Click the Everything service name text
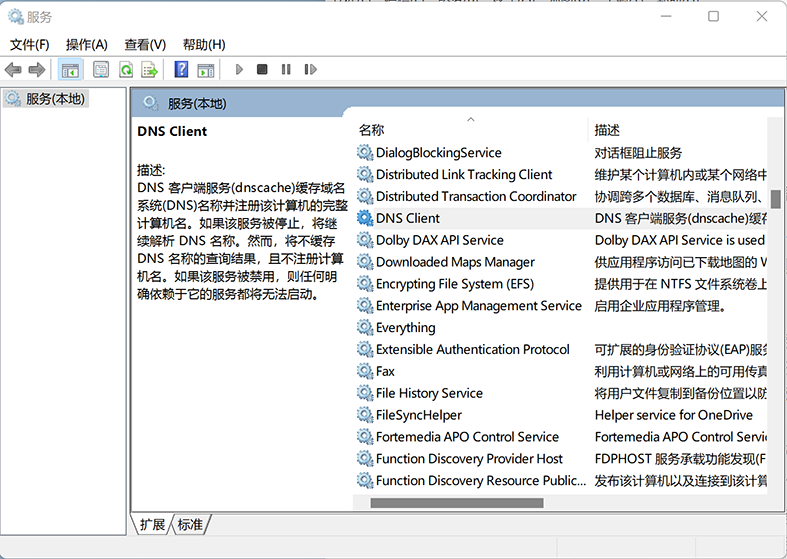This screenshot has width=787, height=559. coord(406,328)
